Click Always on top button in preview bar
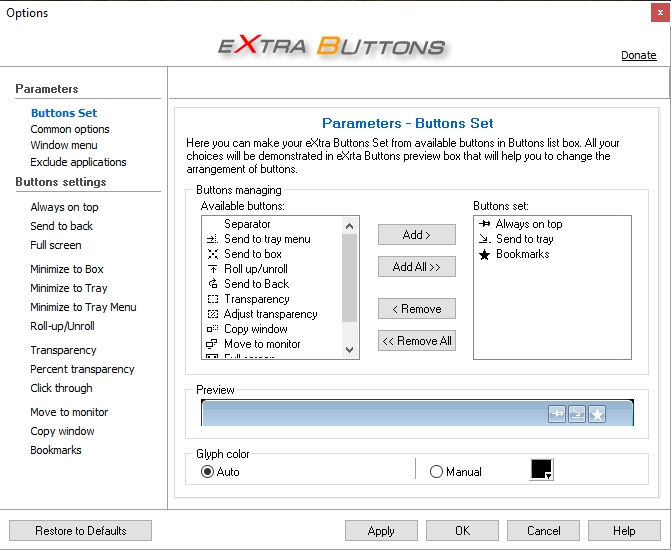 click(x=557, y=414)
